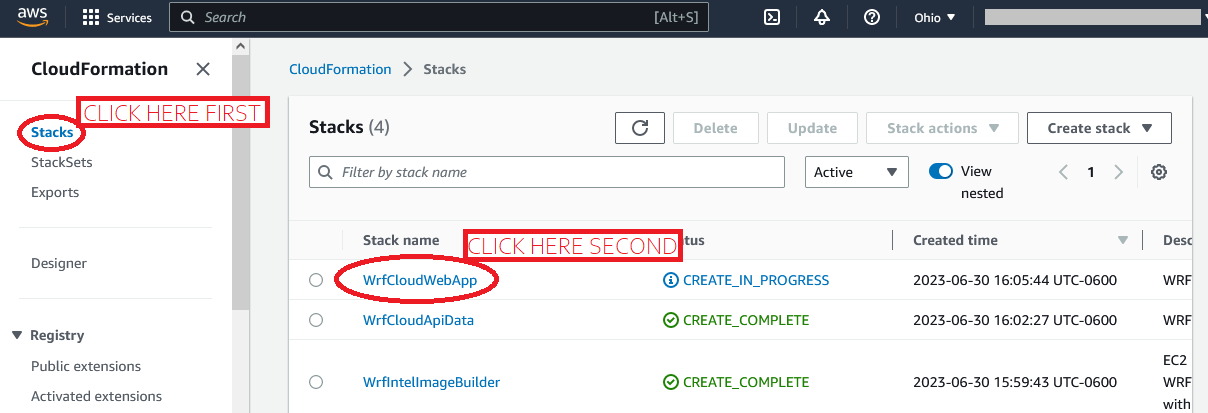Refresh the stacks list
The image size is (1208, 413).
[x=640, y=128]
